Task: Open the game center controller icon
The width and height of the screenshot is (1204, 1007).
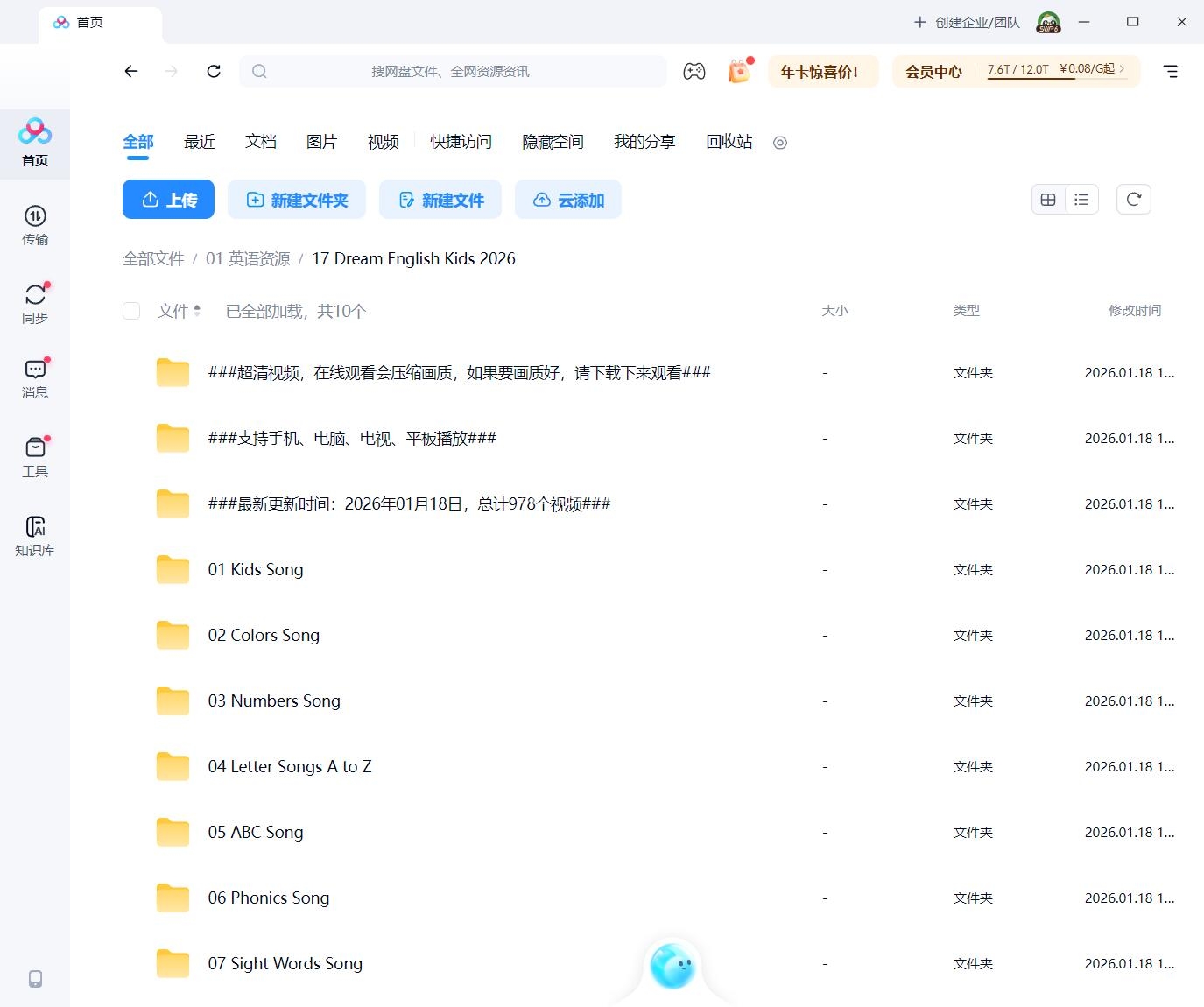Action: click(694, 71)
